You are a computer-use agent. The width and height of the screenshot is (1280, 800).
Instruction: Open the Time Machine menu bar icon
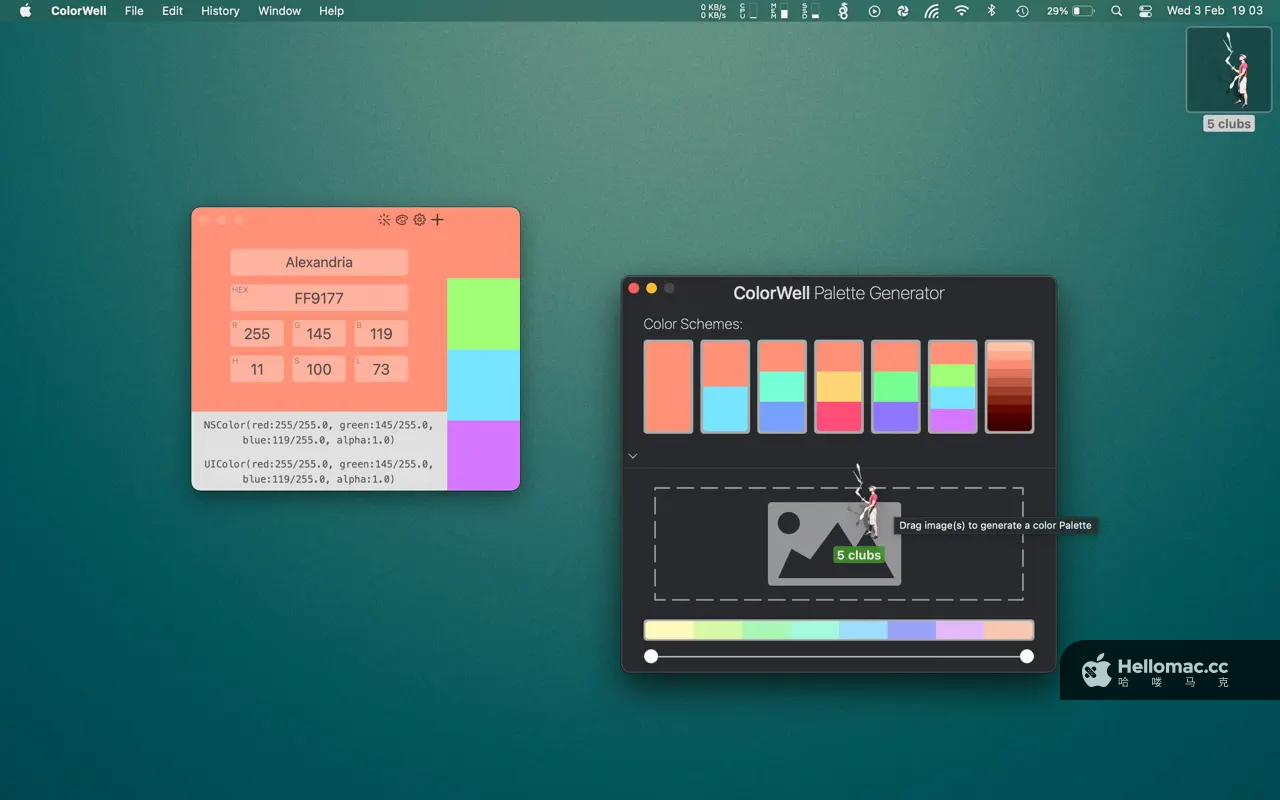pos(1022,11)
